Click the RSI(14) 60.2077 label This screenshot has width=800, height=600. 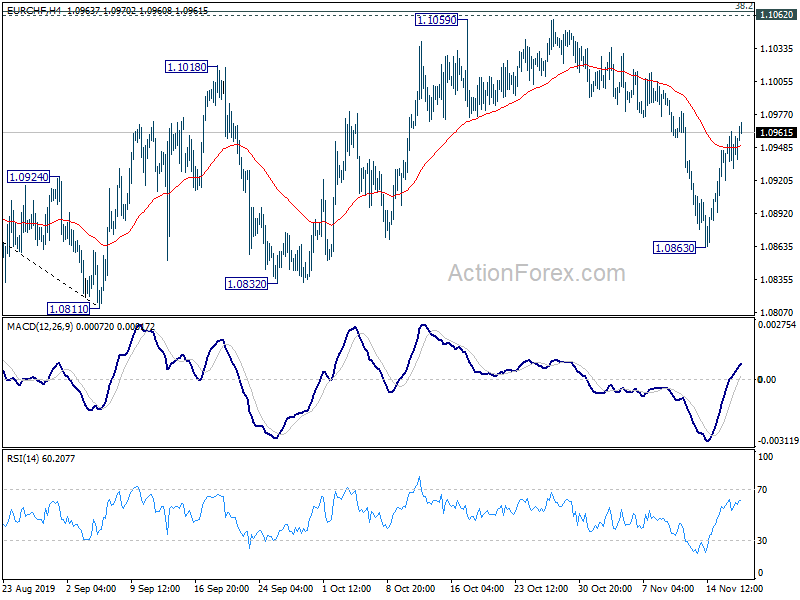(41, 459)
